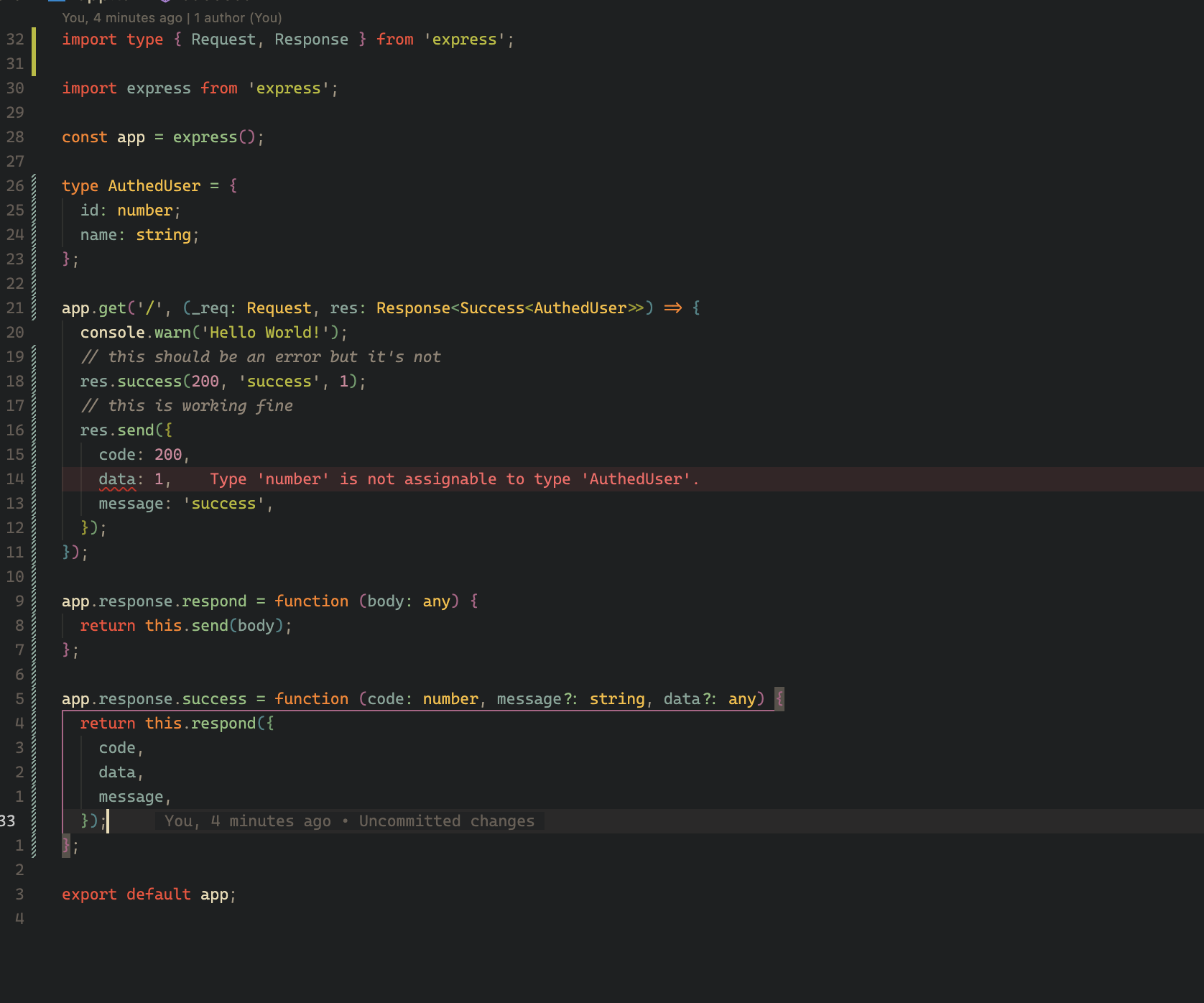Click 'AuthedUser' in the type declaration
The width and height of the screenshot is (1204, 1003).
pyautogui.click(x=154, y=186)
